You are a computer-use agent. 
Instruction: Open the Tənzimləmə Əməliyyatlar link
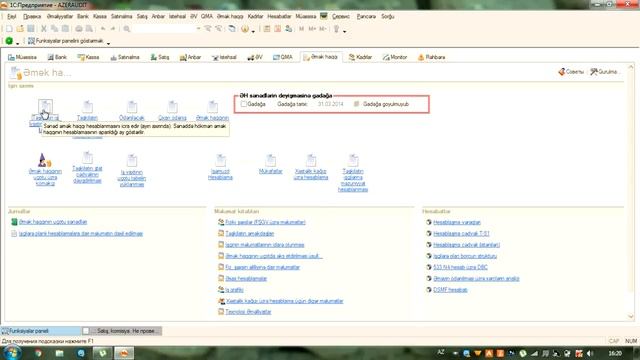pos(248,312)
